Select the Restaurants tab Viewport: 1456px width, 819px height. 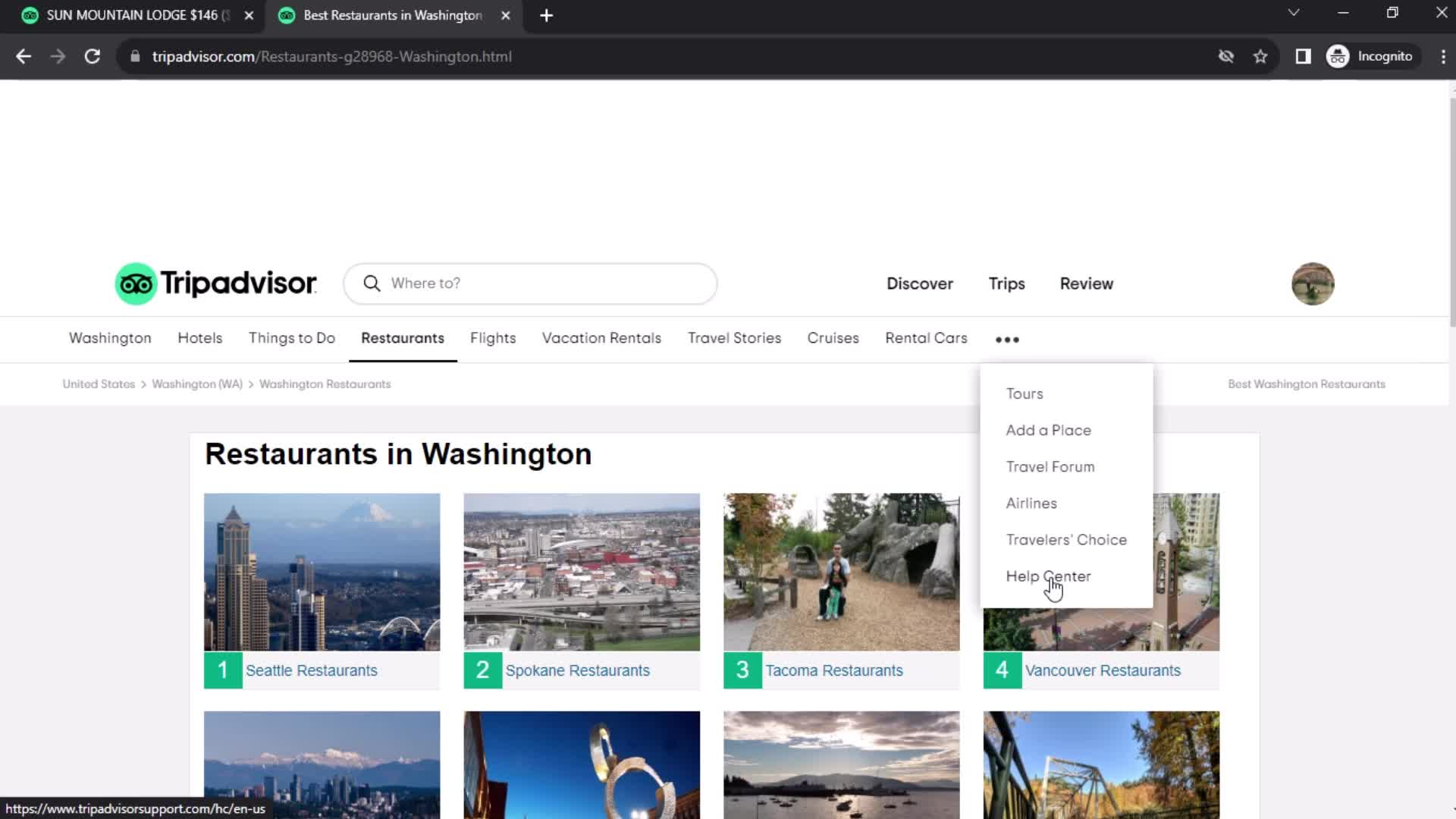point(402,338)
